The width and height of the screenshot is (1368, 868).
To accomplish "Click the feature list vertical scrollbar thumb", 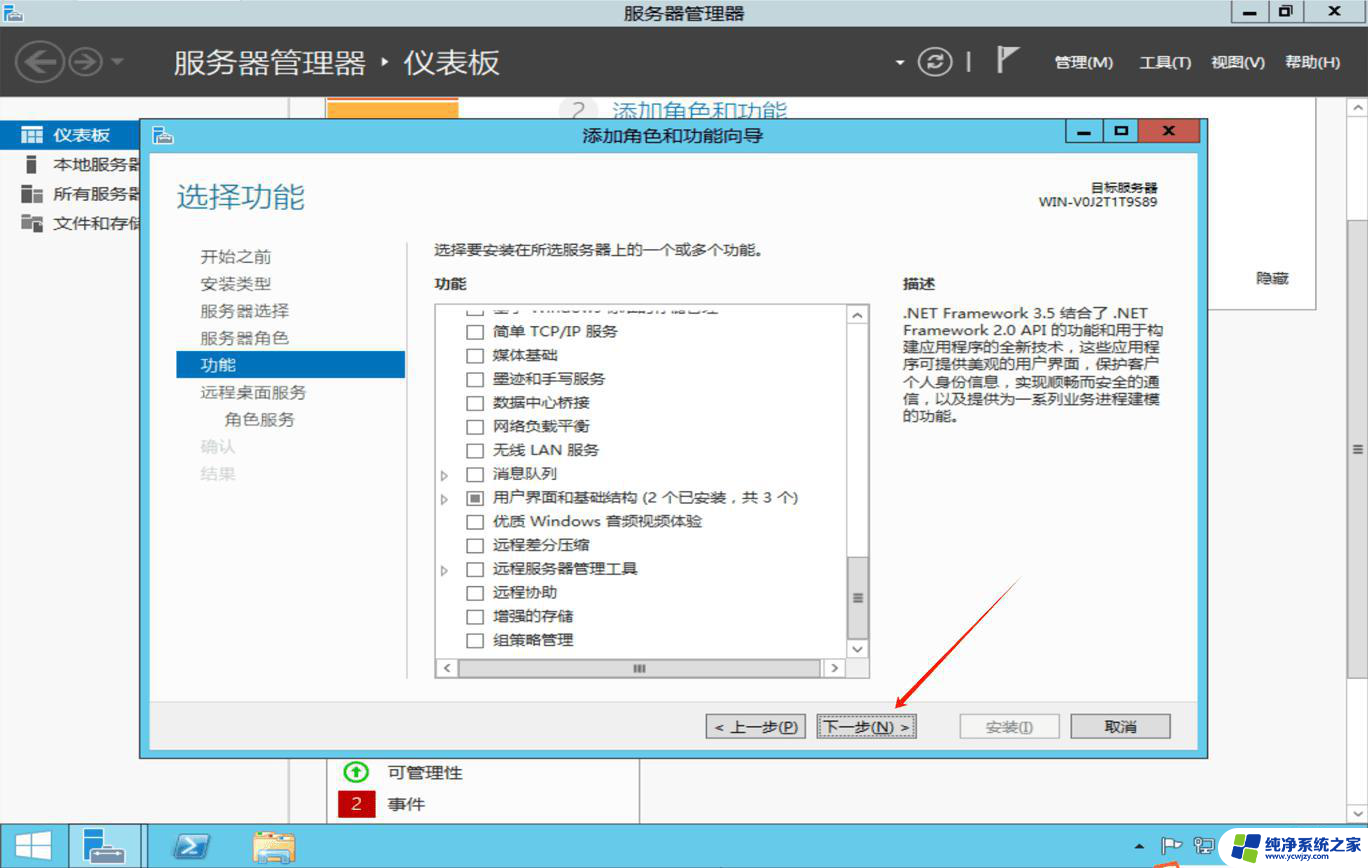I will coord(857,597).
